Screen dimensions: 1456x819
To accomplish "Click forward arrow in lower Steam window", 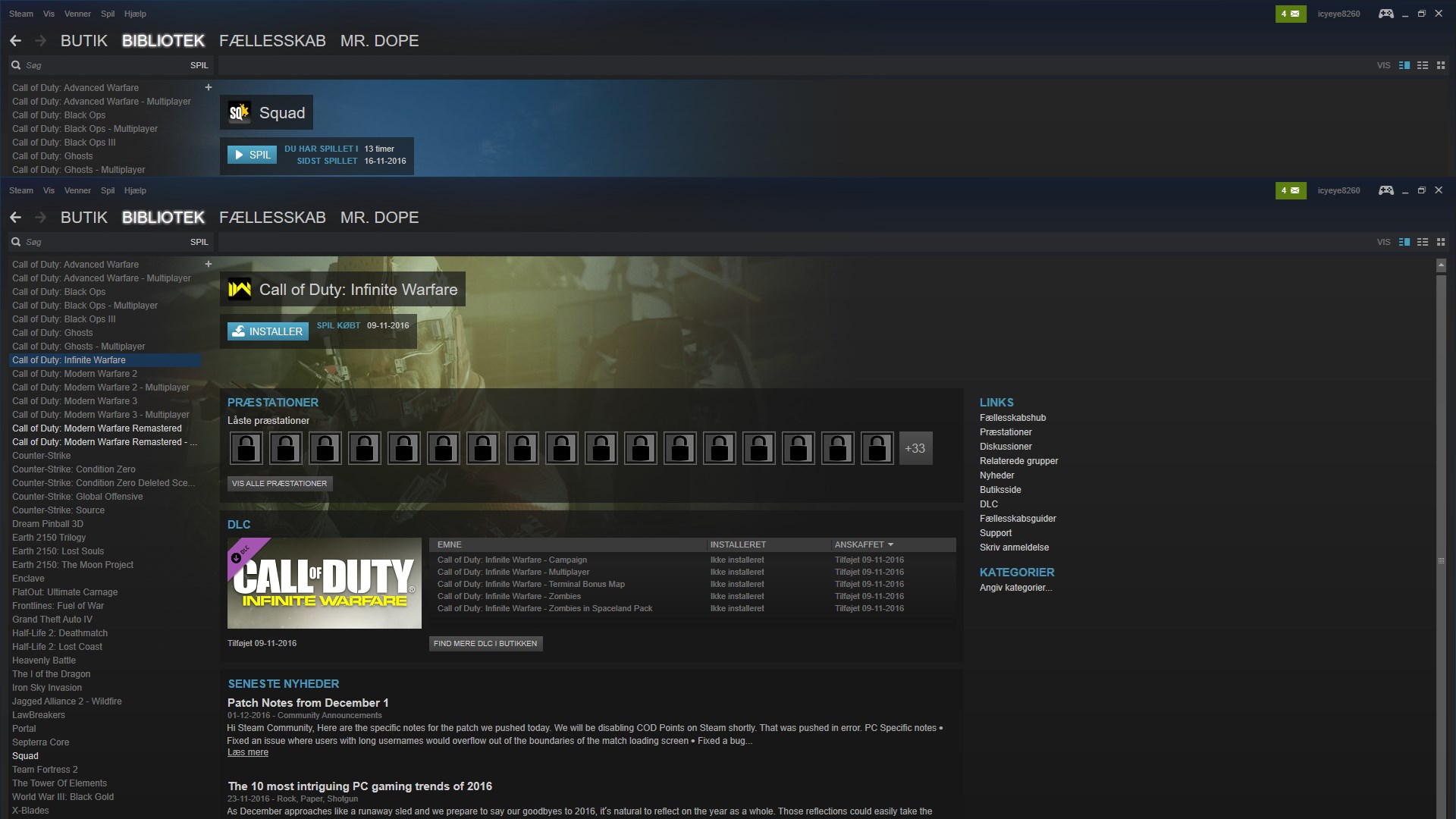I will point(41,218).
